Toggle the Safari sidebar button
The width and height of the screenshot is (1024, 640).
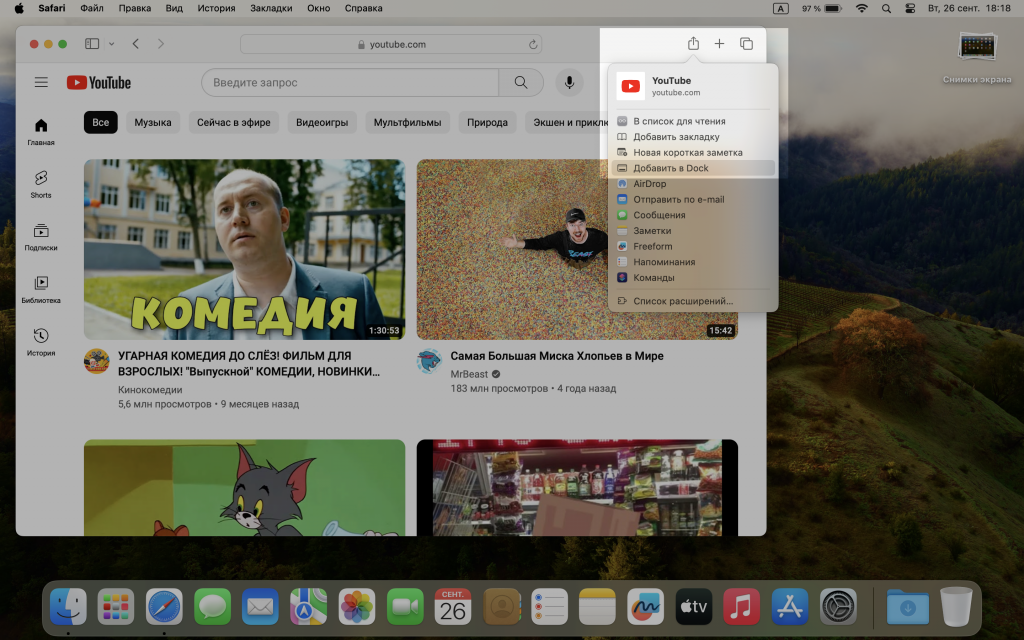(92, 44)
